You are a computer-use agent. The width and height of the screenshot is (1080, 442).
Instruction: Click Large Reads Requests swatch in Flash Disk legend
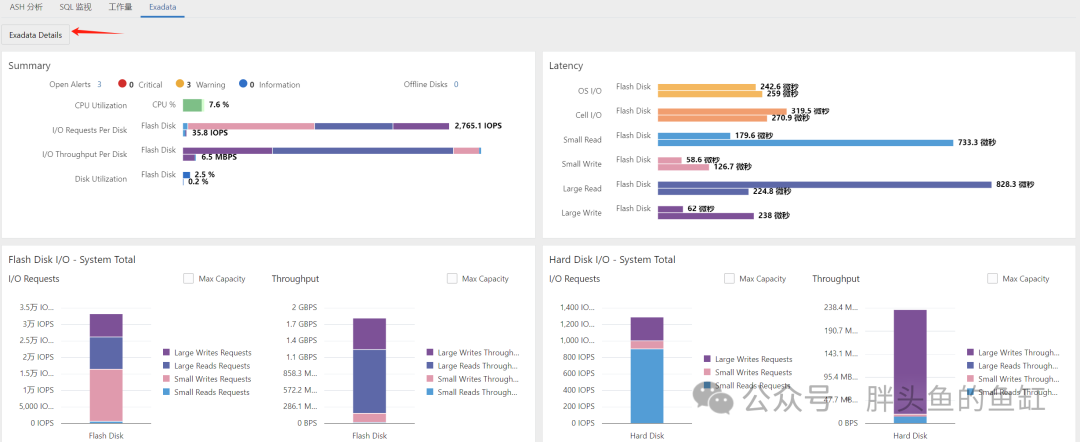pyautogui.click(x=167, y=366)
